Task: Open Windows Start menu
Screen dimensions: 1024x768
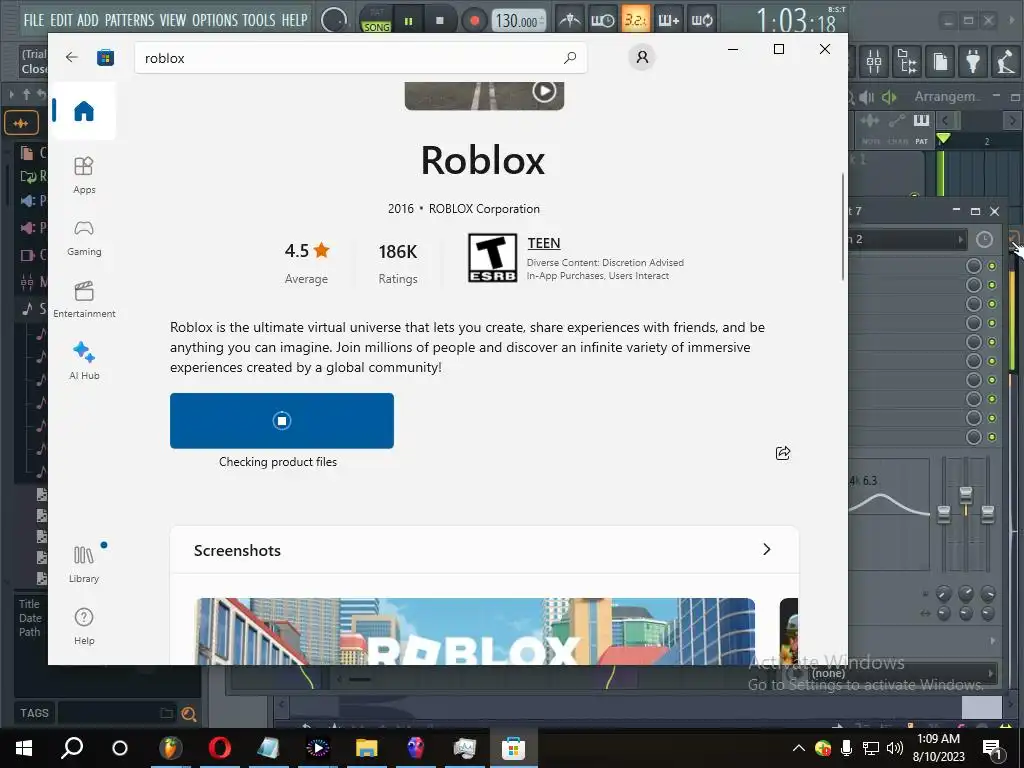Action: pyautogui.click(x=24, y=748)
